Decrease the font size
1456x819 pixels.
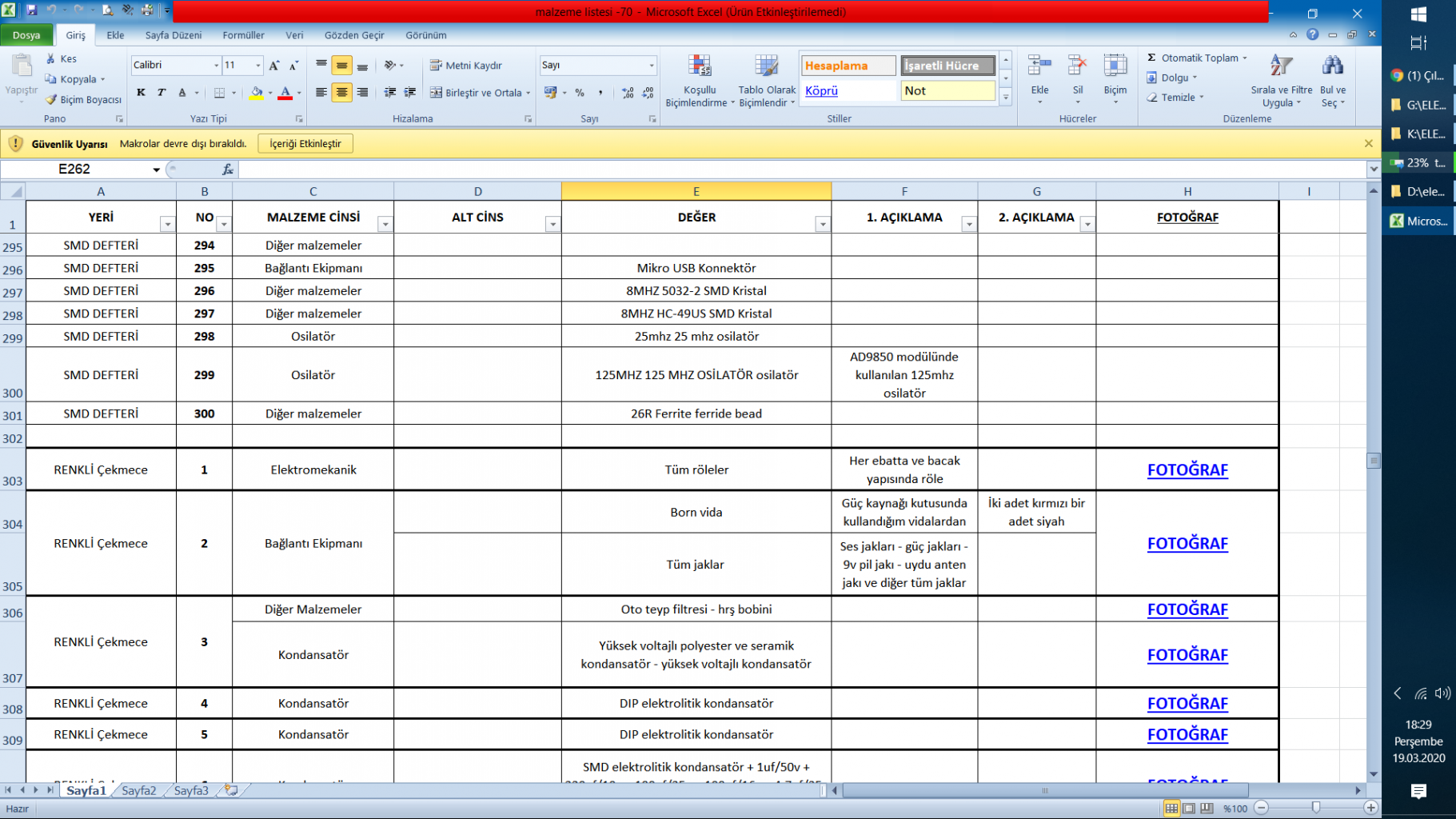click(293, 66)
